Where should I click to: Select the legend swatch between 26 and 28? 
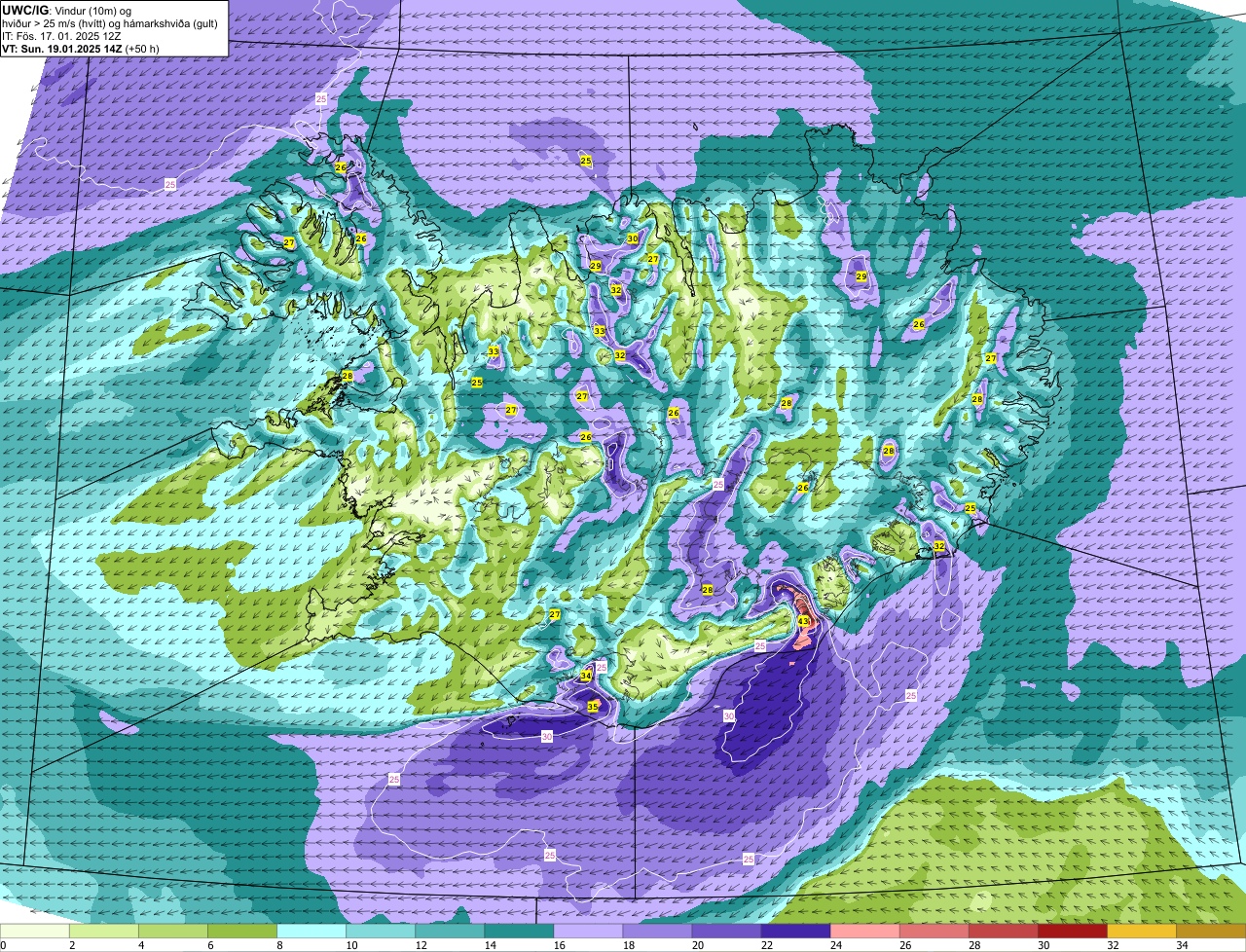click(934, 931)
